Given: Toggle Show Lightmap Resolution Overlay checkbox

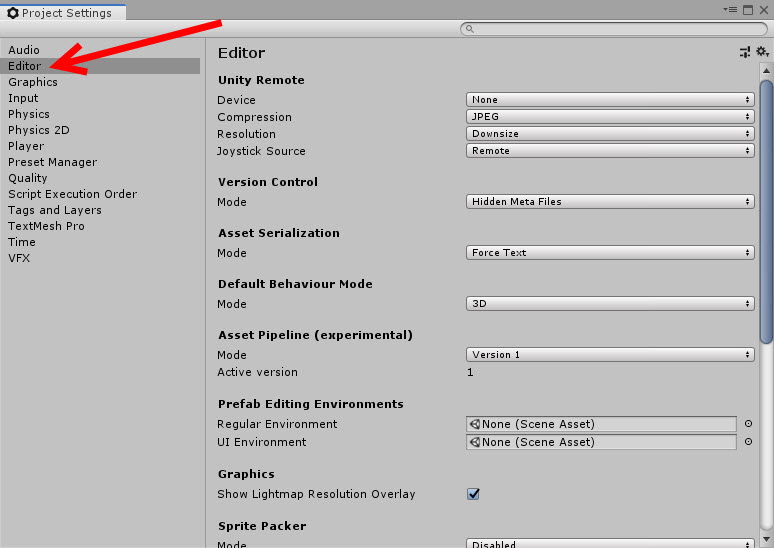Looking at the screenshot, I should 473,494.
